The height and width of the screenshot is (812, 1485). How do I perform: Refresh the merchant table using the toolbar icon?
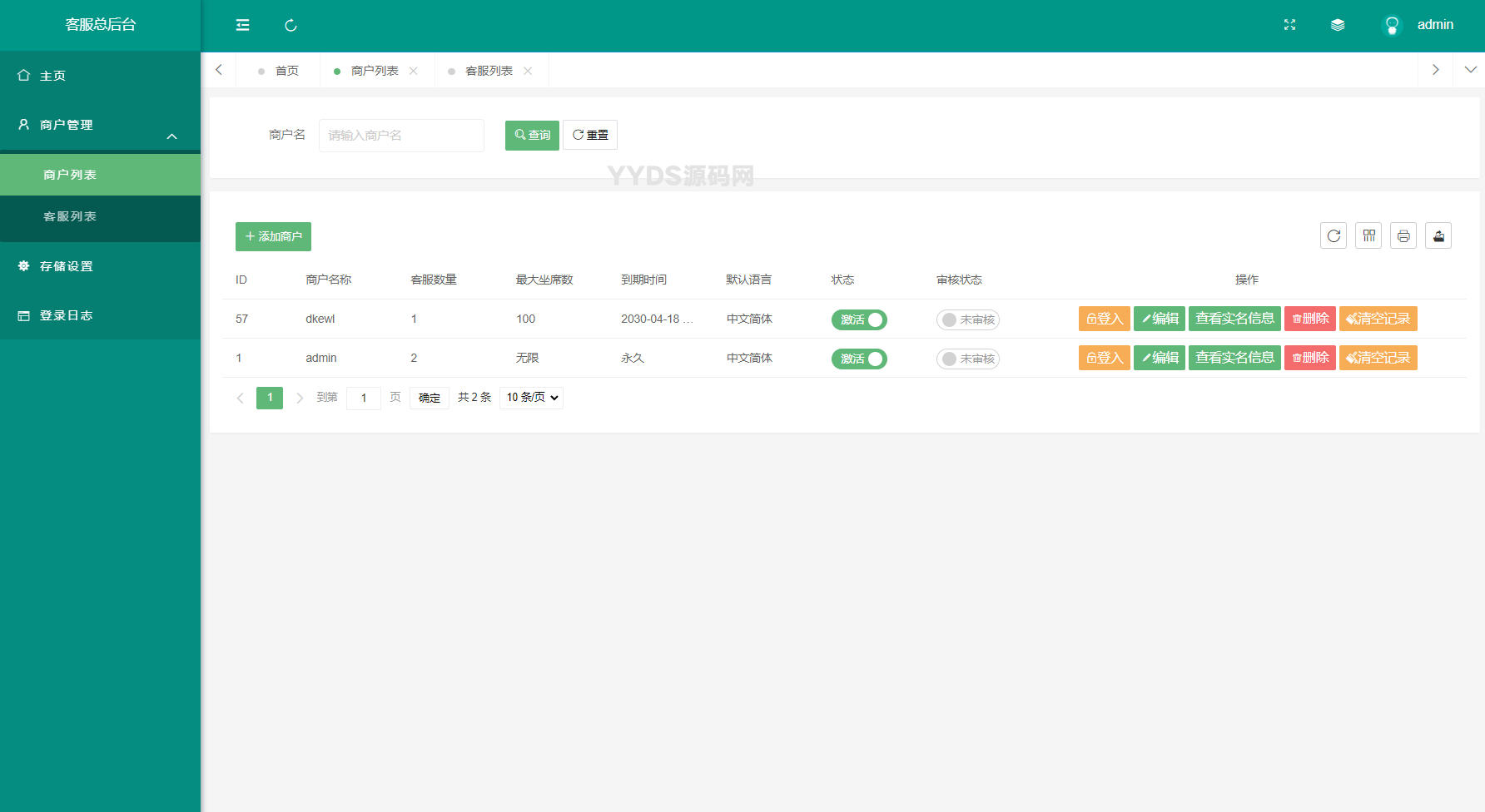1333,236
